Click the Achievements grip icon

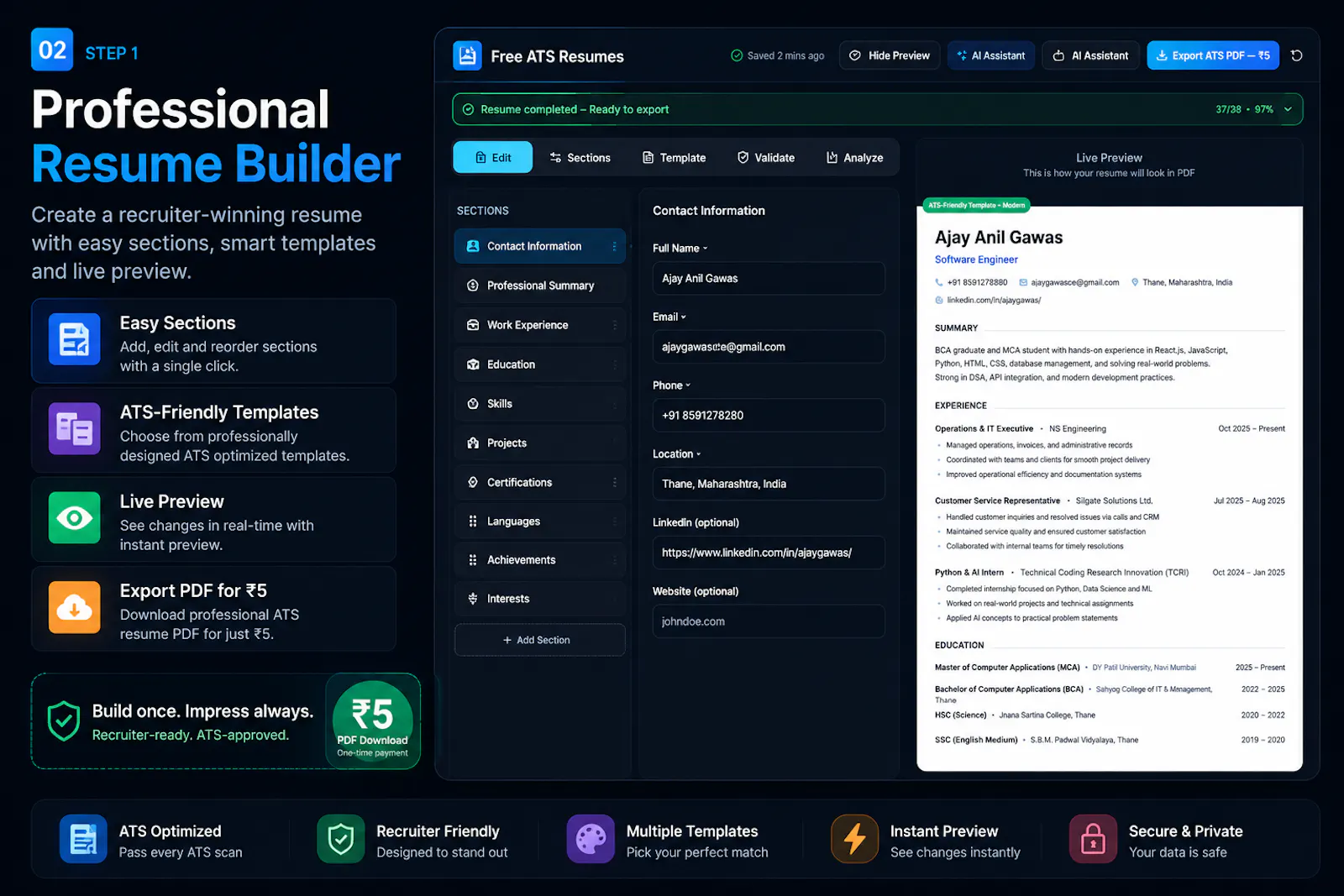[x=473, y=560]
